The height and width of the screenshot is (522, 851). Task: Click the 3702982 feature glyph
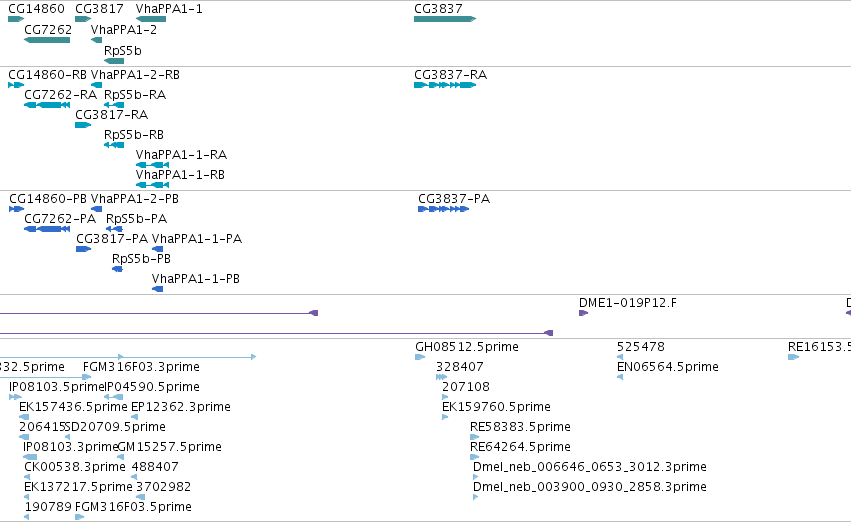141,497
